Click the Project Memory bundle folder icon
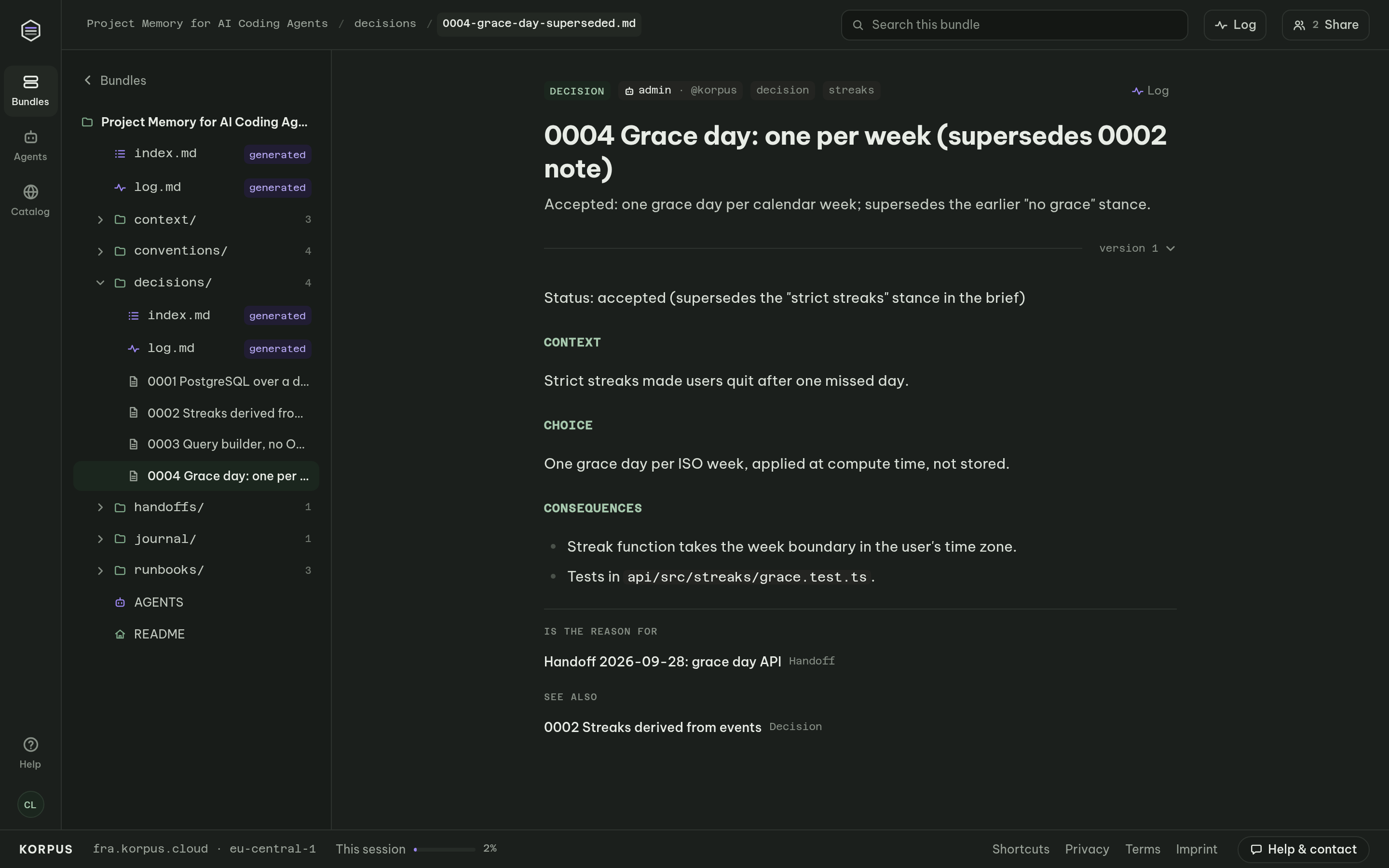 [87, 122]
